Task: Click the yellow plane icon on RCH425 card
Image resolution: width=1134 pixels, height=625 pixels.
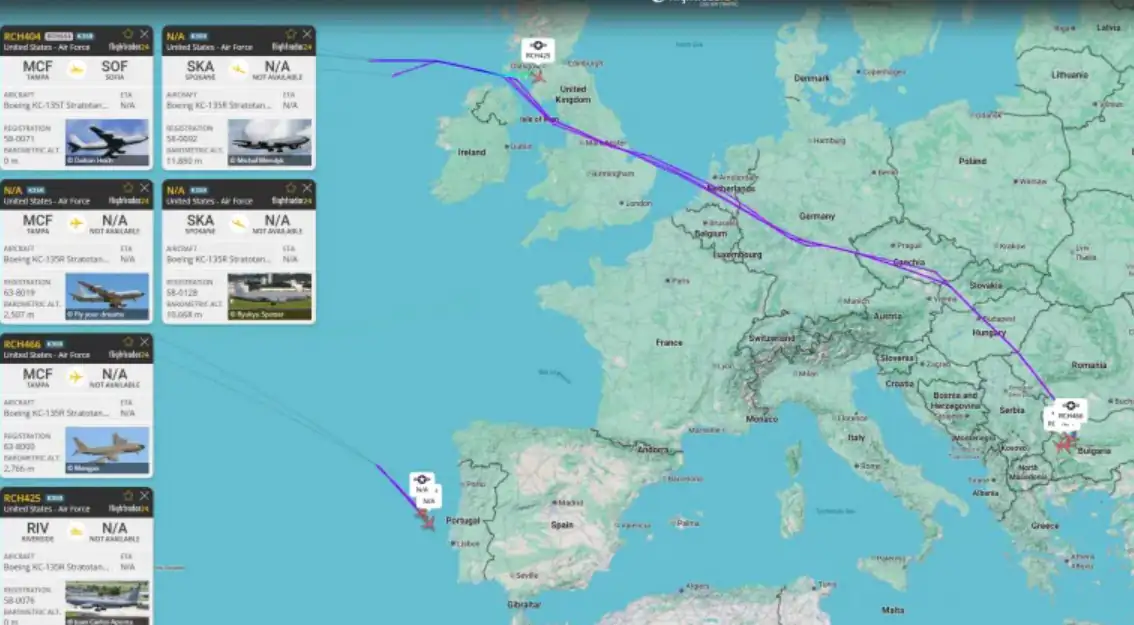Action: (76, 531)
